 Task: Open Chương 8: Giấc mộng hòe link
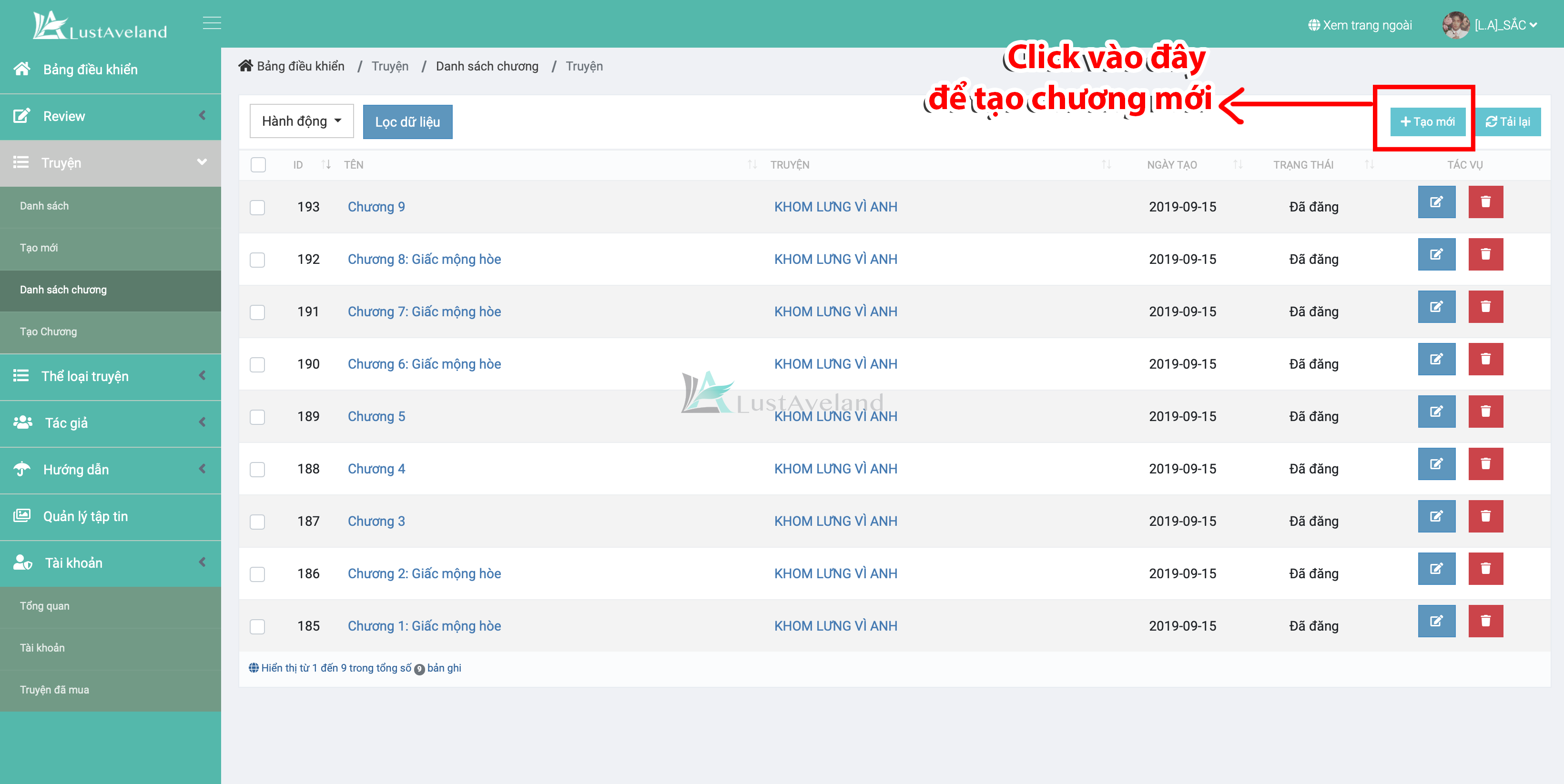(x=424, y=259)
